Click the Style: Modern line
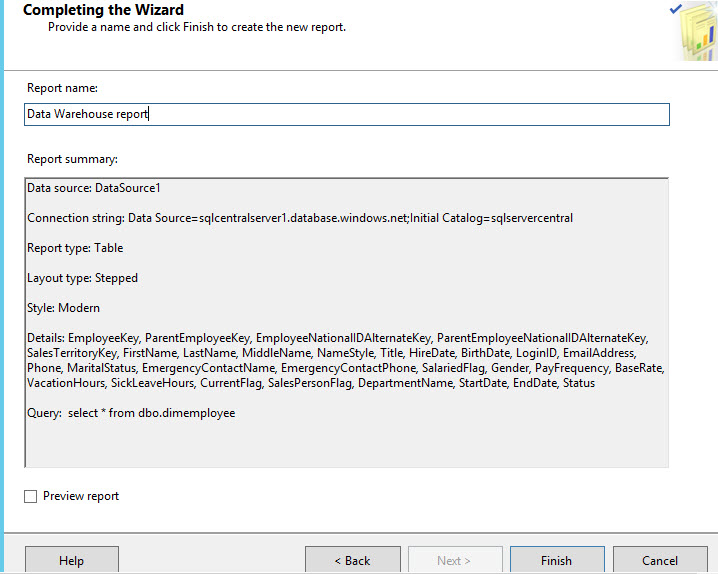This screenshot has width=718, height=574. (x=63, y=308)
